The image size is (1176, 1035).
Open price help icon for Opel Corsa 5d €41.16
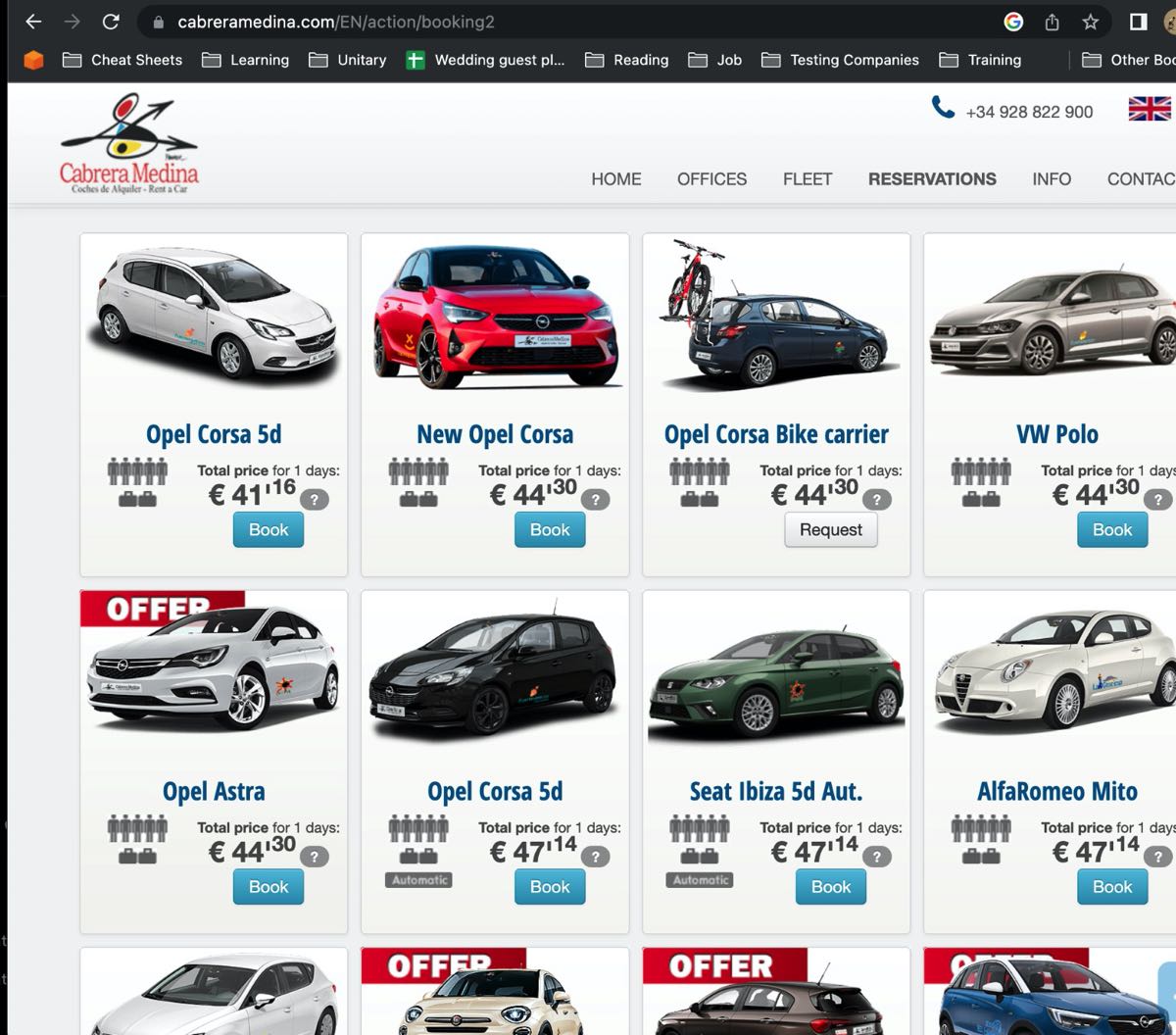(314, 500)
